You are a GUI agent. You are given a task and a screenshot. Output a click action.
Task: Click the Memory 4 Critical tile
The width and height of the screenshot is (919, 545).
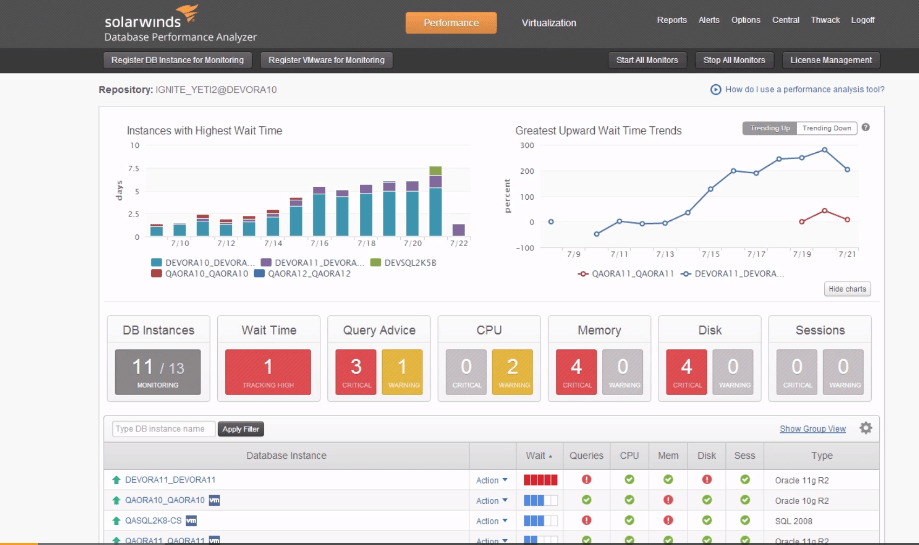point(576,372)
